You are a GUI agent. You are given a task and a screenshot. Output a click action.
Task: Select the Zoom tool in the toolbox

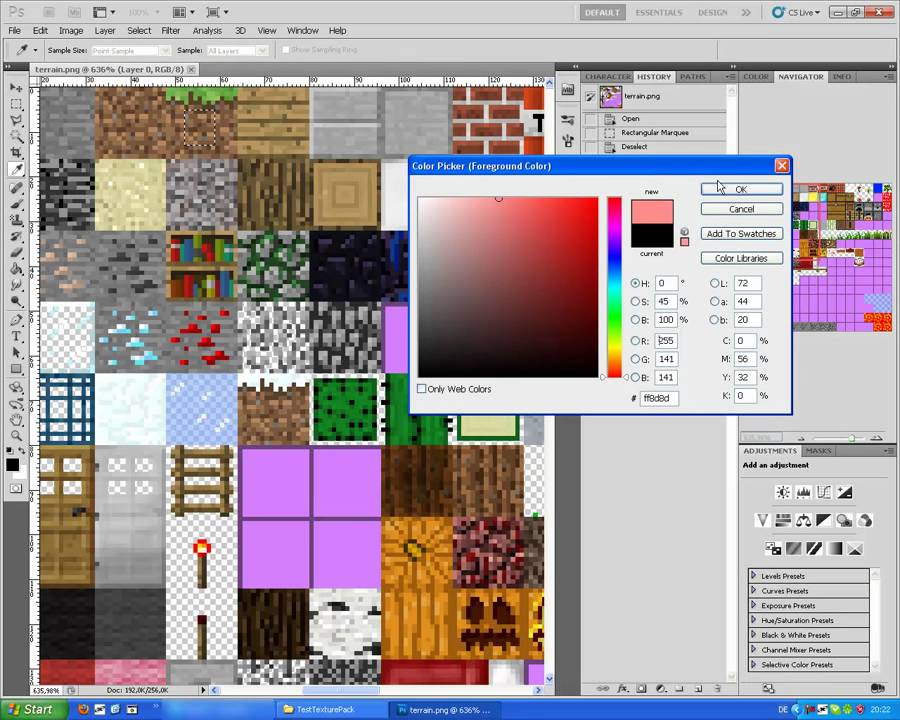16,436
